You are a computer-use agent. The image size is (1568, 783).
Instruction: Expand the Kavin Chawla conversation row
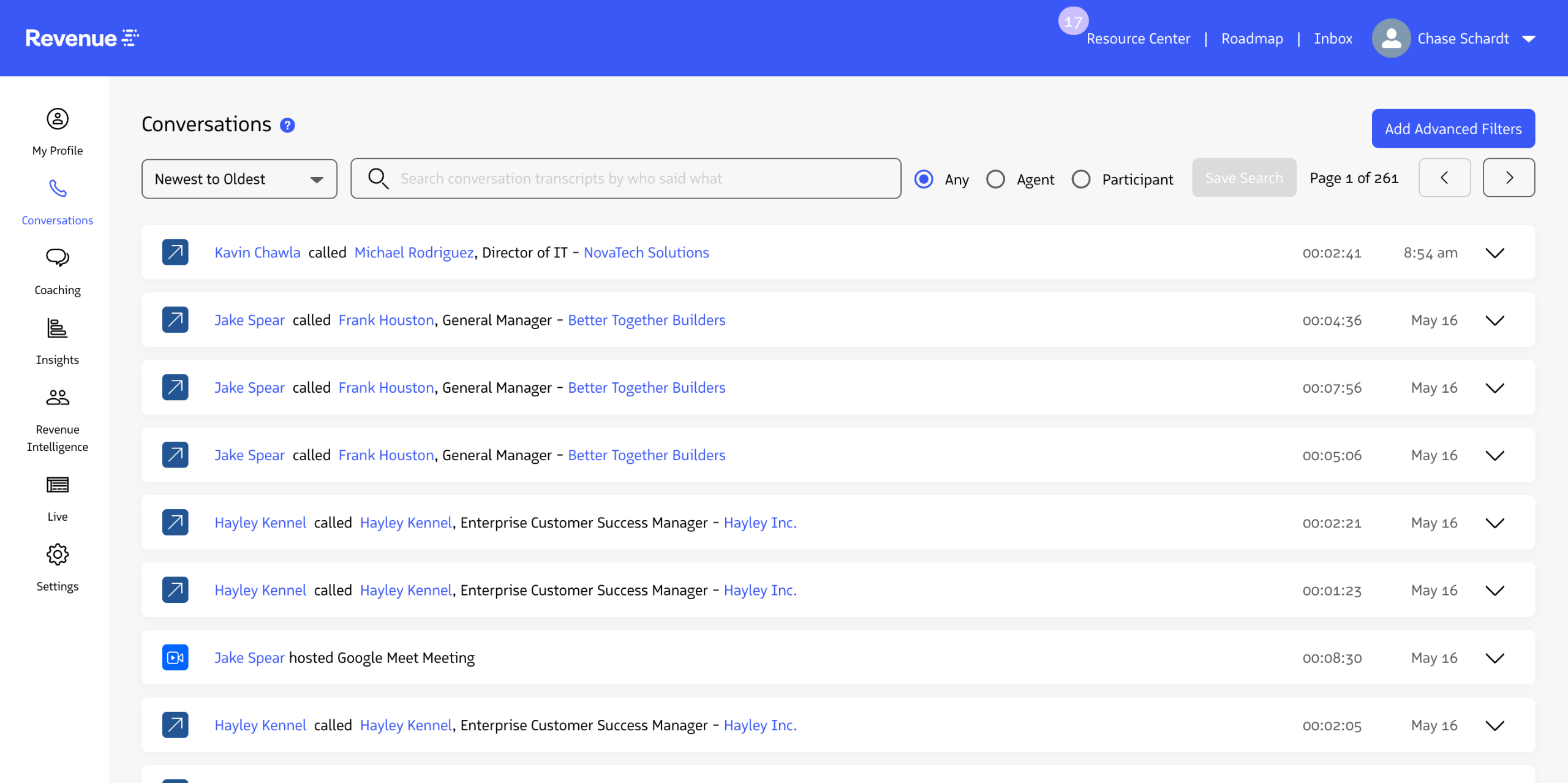coord(1495,253)
